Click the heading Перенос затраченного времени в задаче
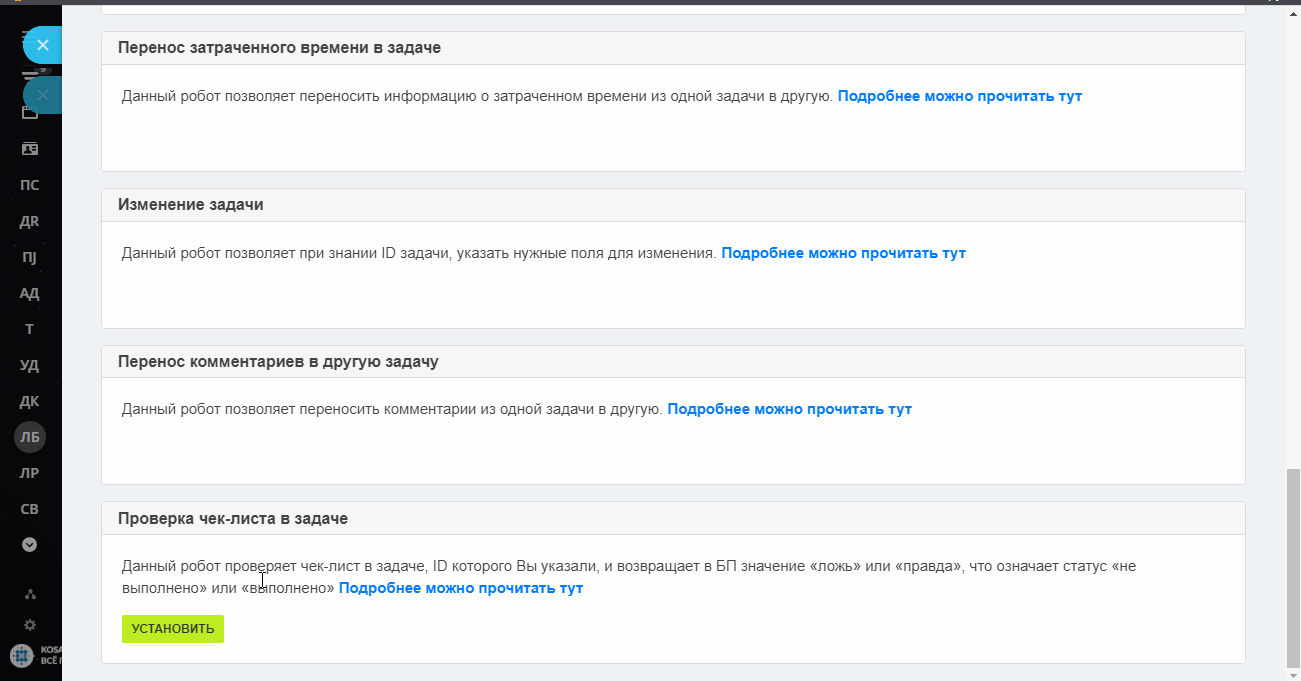This screenshot has width=1301, height=681. [279, 47]
